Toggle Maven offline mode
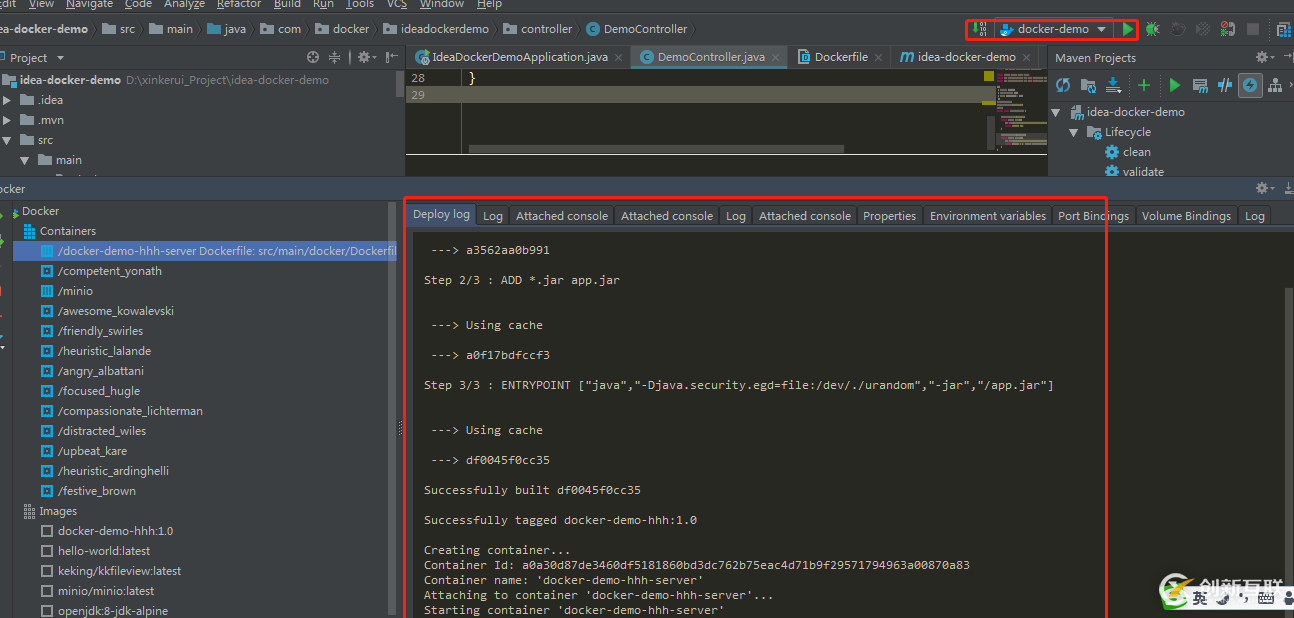Viewport: 1294px width, 618px height. tap(1224, 86)
